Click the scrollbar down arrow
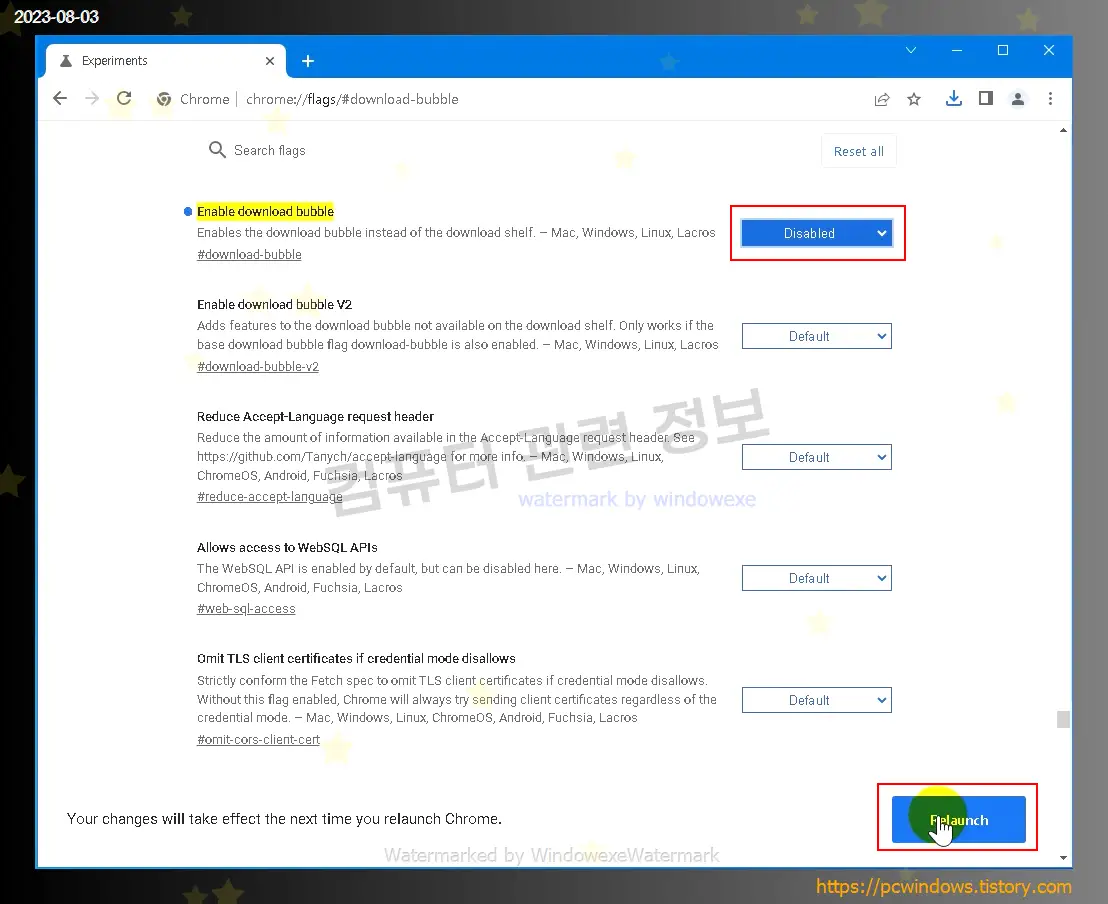Screen dimensions: 1108x904 (x=1063, y=858)
